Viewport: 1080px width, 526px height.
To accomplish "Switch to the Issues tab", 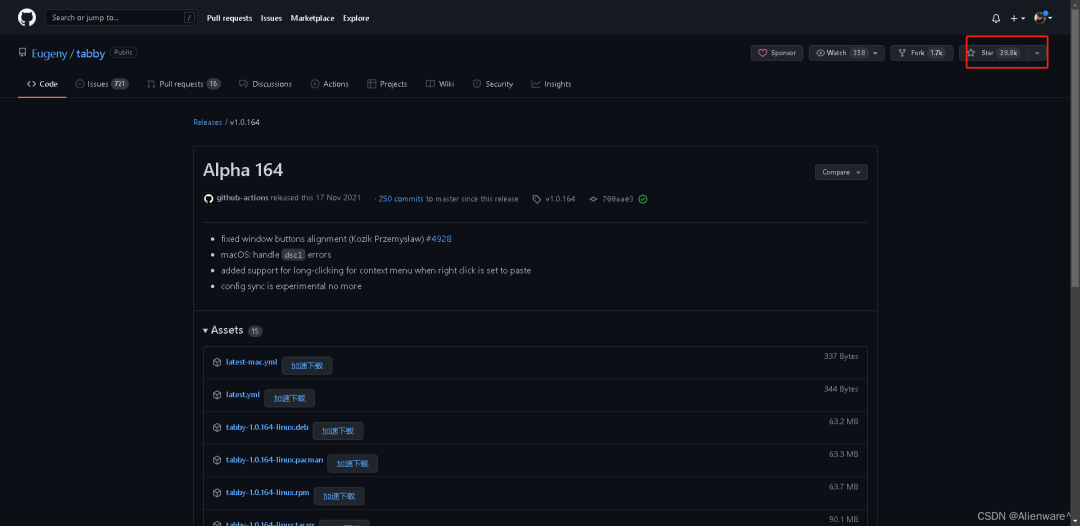I will [x=102, y=84].
